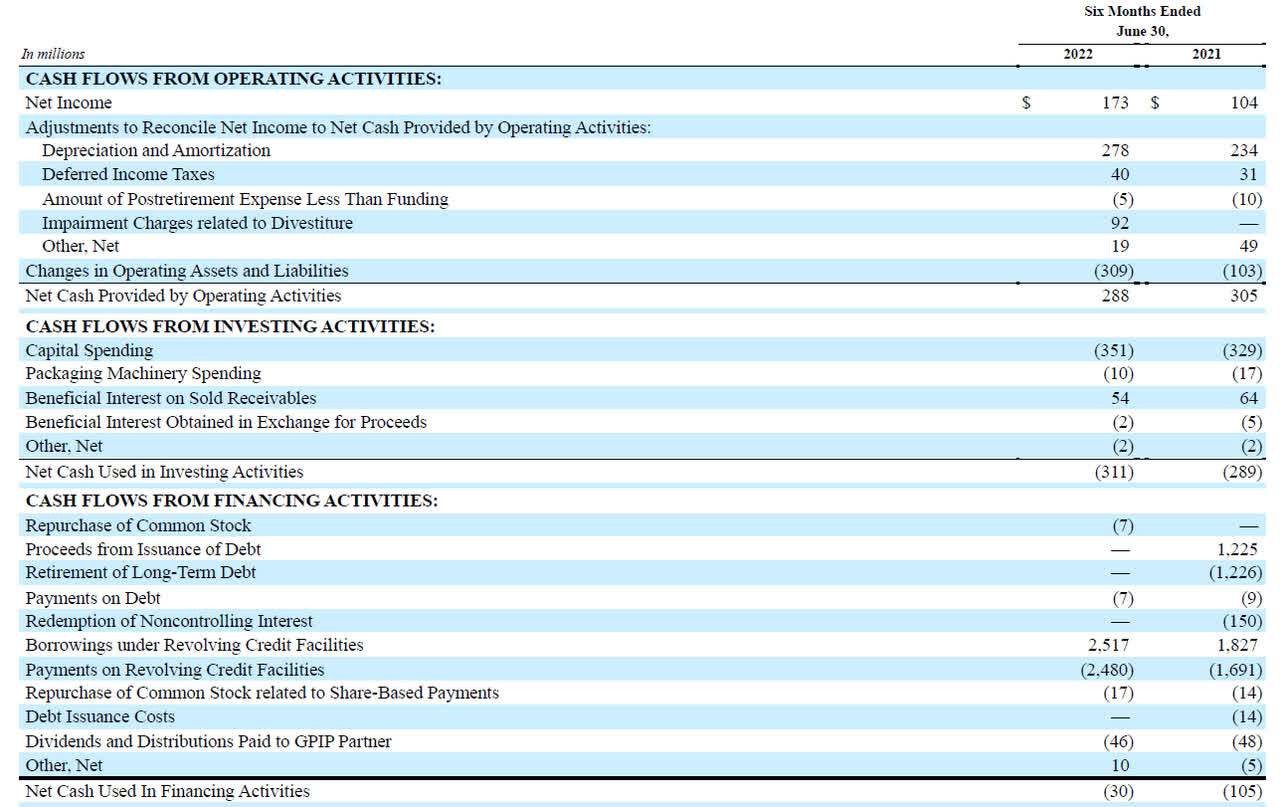The height and width of the screenshot is (807, 1280).
Task: Select 'CASH FLOWS FROM INVESTING ACTIVITIES:' heading
Action: 230,327
